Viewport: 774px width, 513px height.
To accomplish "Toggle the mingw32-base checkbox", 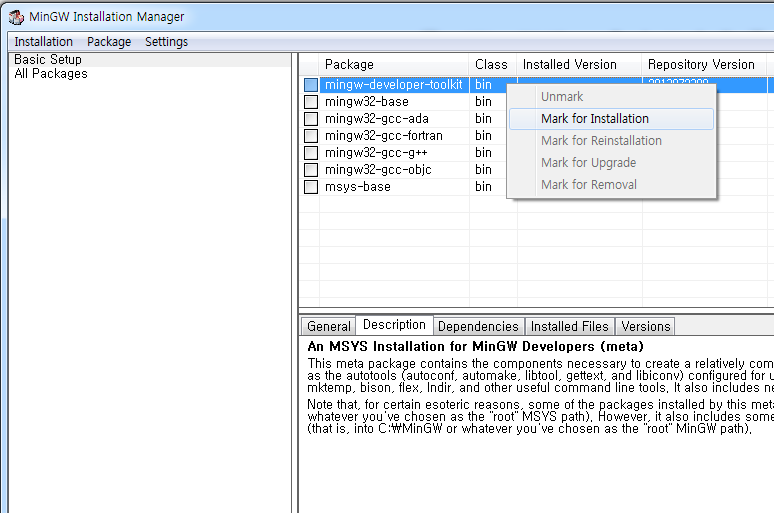I will point(311,102).
